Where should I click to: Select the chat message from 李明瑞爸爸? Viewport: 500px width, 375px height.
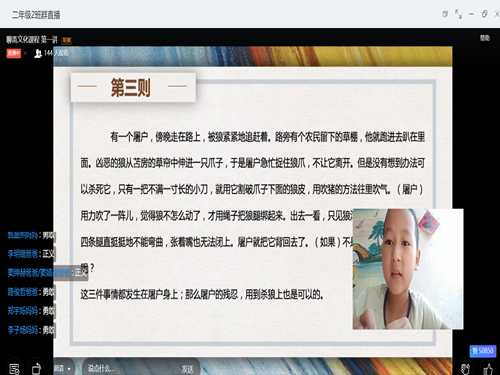31,254
